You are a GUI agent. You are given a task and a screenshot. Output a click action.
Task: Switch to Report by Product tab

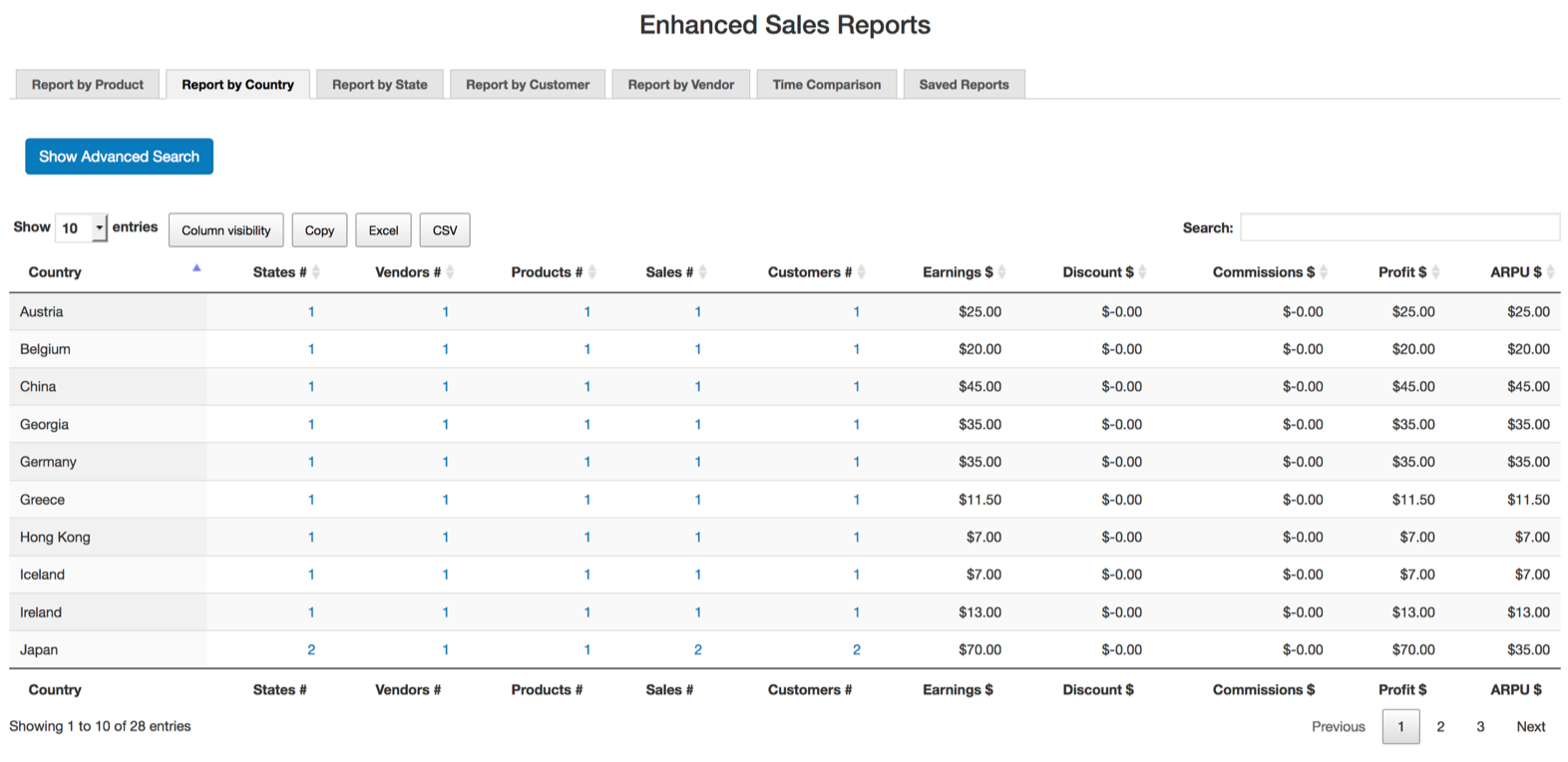click(88, 85)
